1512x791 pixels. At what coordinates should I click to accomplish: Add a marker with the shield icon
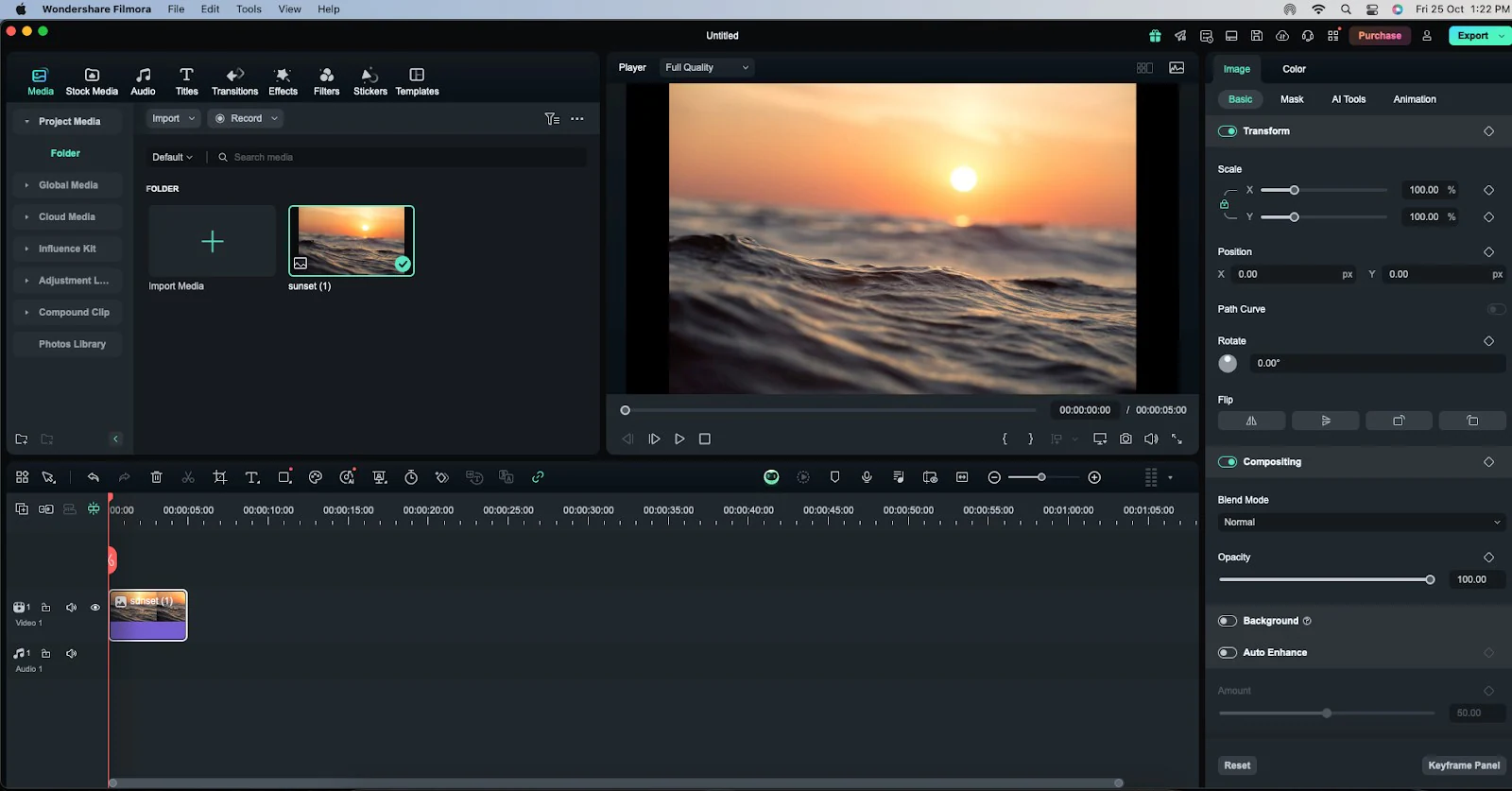(x=834, y=477)
